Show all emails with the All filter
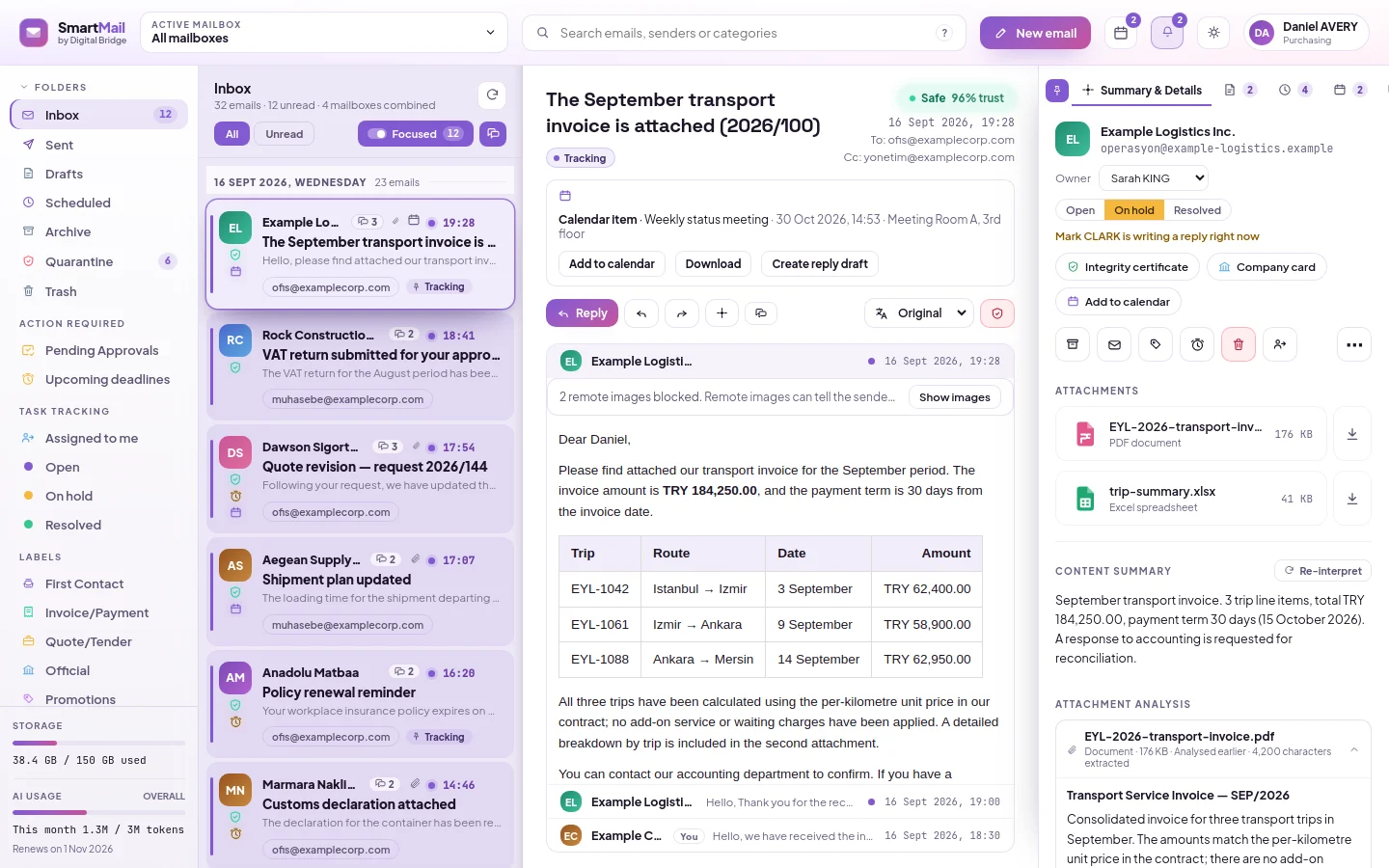The height and width of the screenshot is (868, 1389). tap(231, 134)
